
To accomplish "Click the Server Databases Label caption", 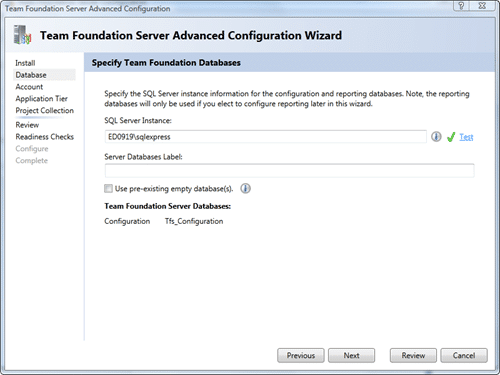I will [x=143, y=157].
